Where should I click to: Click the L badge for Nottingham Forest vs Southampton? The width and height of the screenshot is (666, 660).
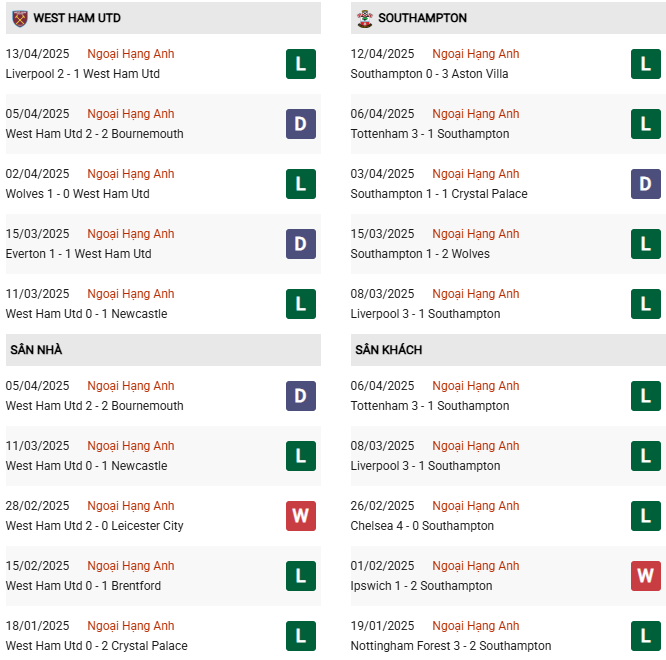point(645,636)
